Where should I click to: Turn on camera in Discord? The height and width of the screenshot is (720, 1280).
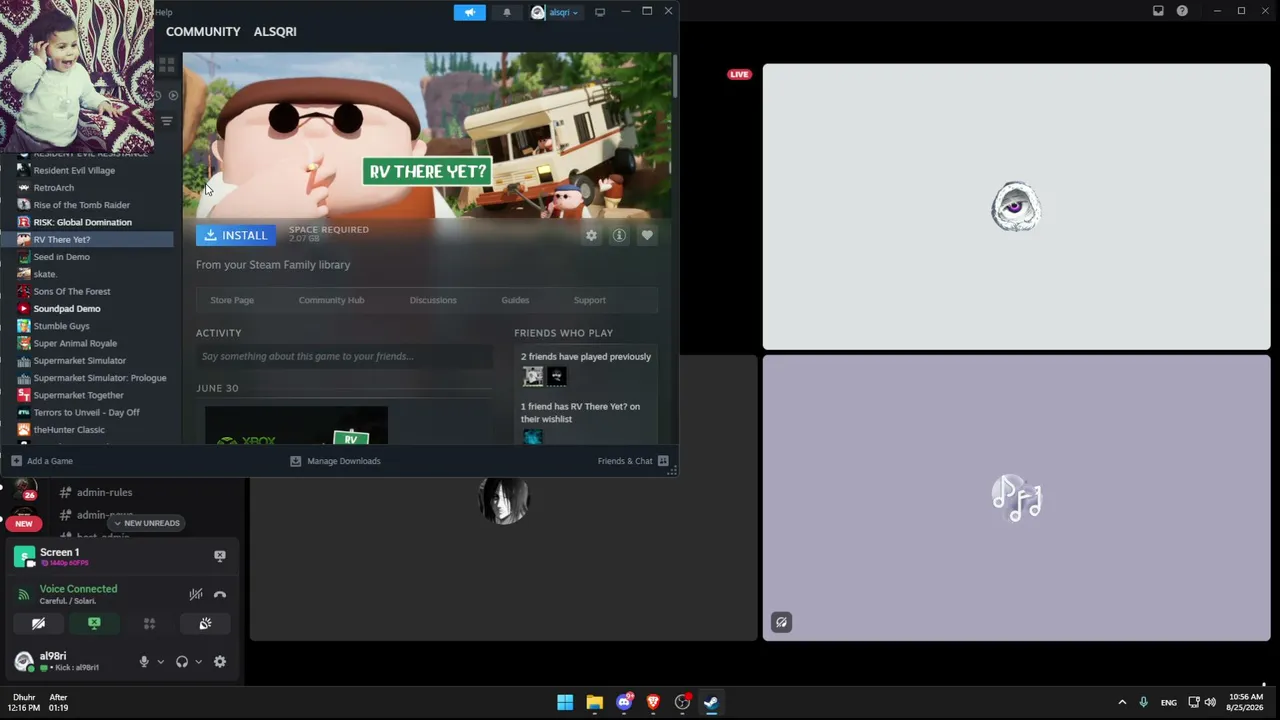click(x=38, y=624)
